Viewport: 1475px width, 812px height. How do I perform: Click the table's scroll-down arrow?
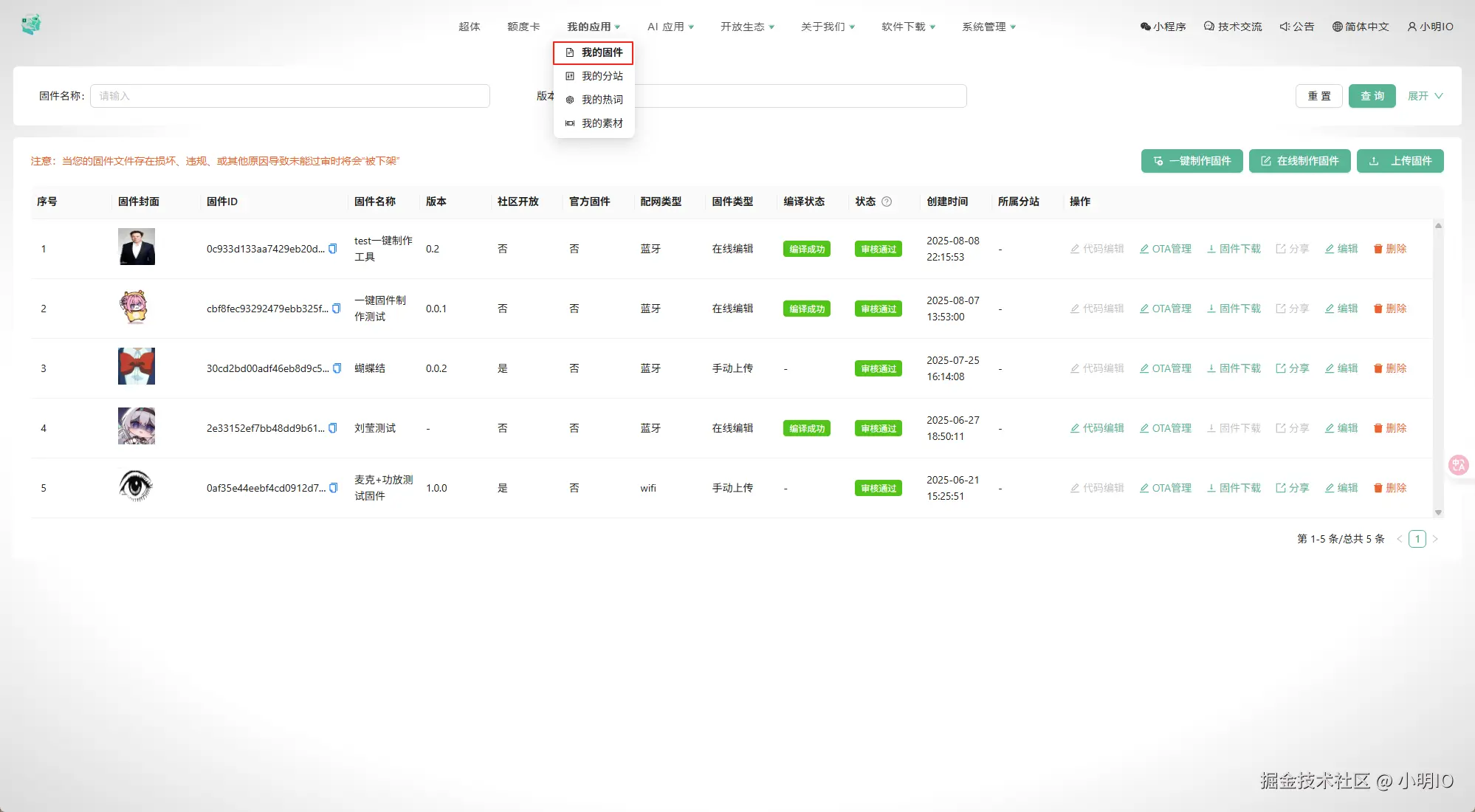coord(1438,512)
